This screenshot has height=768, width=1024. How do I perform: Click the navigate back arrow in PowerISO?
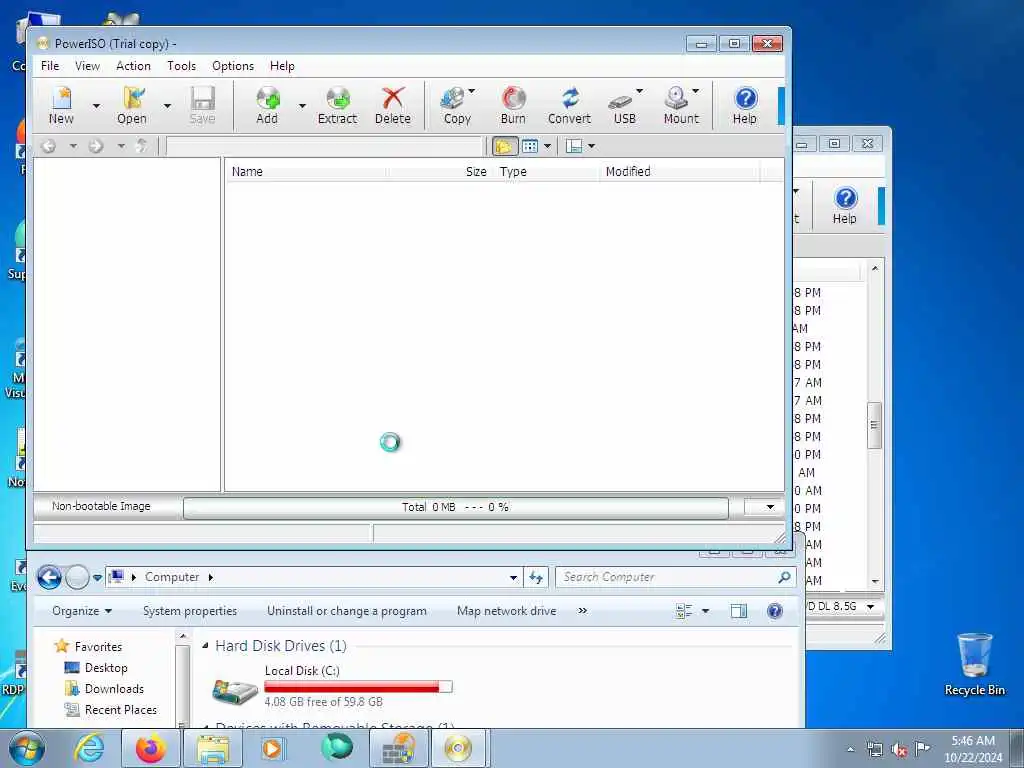(x=48, y=146)
